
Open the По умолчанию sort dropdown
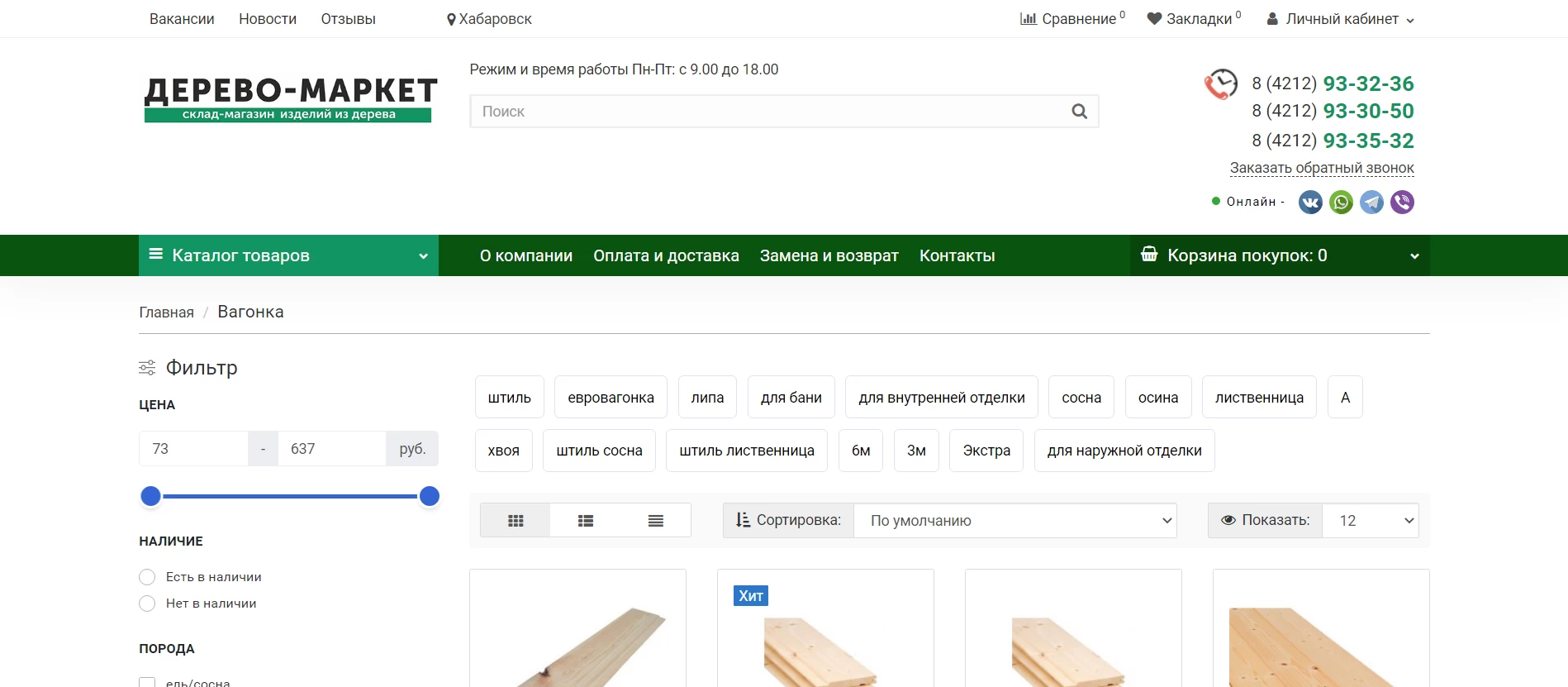click(x=1015, y=521)
